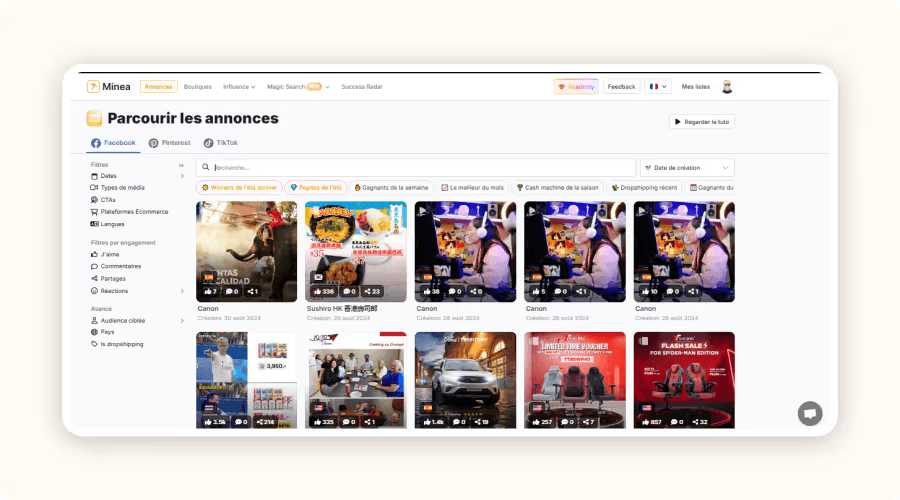
Task: Switch to the TikTok tab
Action: coord(220,143)
